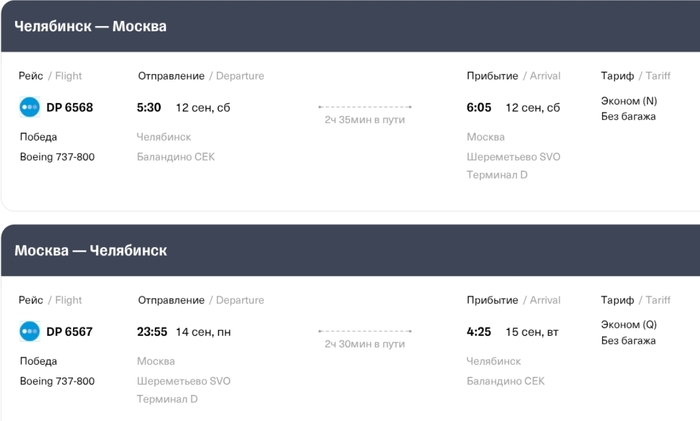
Task: Click Шереметьево SVO in return flight departure
Action: 183,381
